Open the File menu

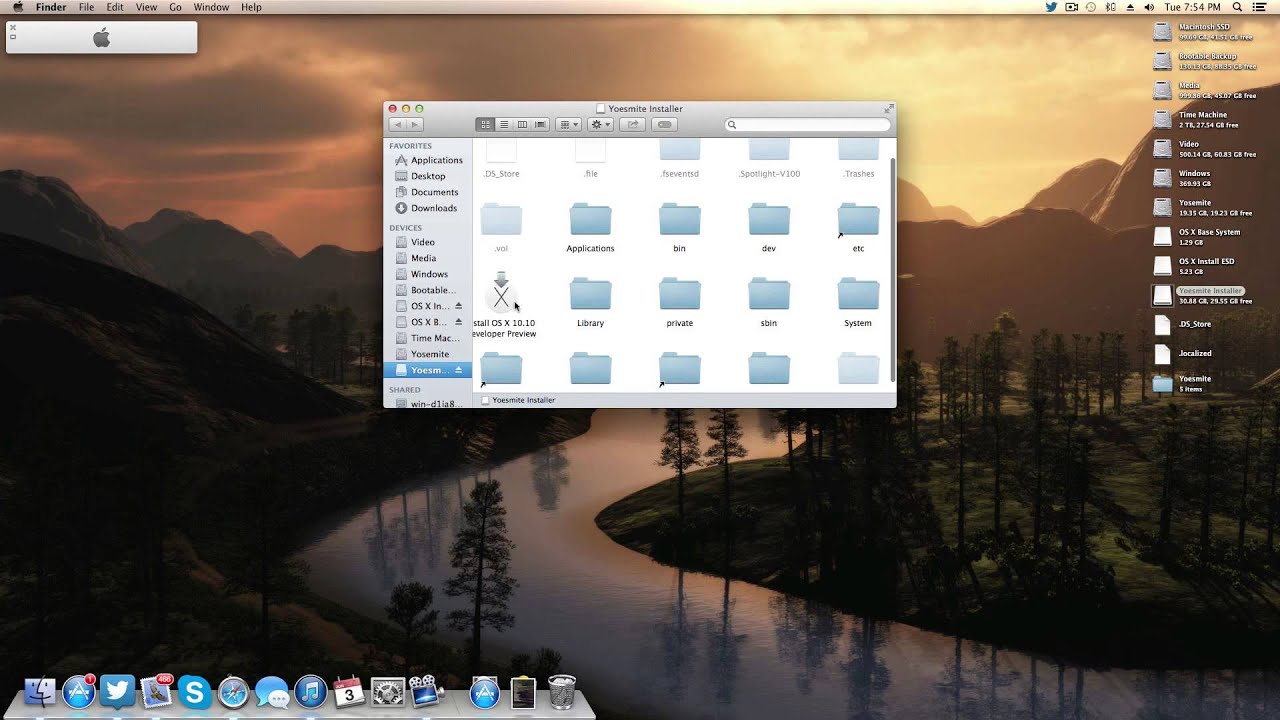click(87, 7)
